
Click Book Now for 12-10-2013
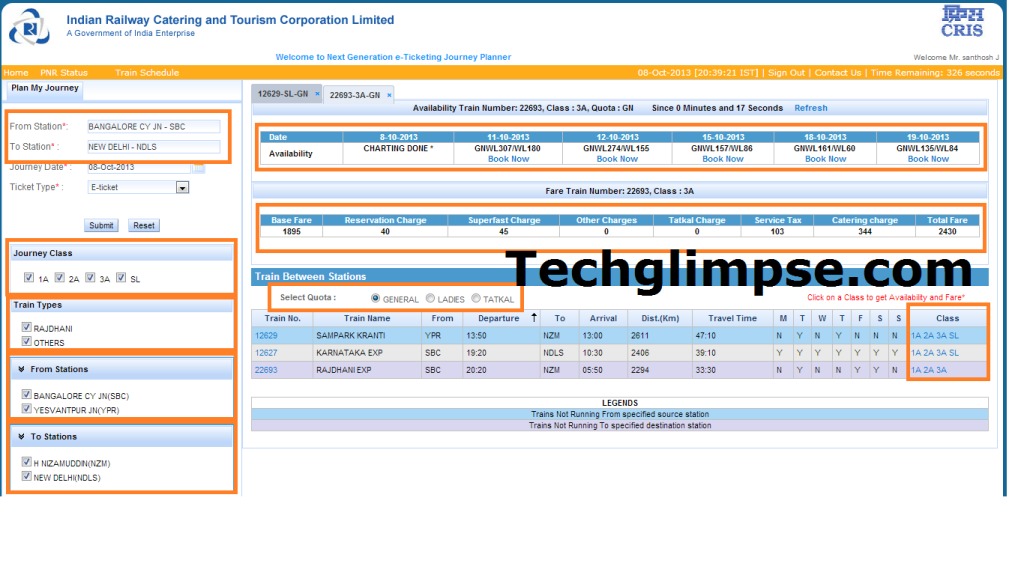[x=617, y=159]
